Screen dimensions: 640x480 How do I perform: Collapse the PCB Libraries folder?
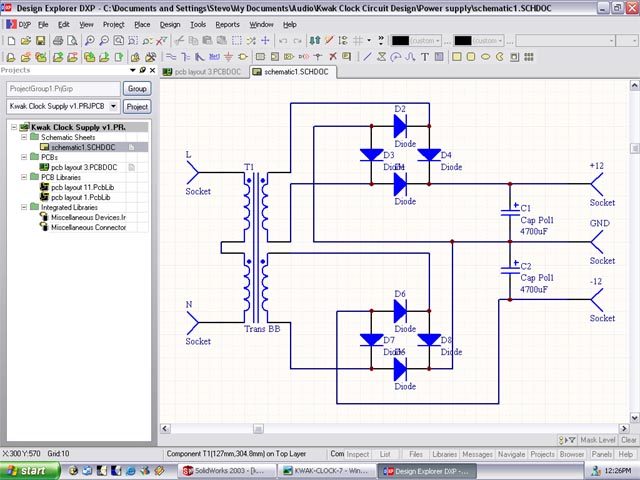tap(24, 177)
